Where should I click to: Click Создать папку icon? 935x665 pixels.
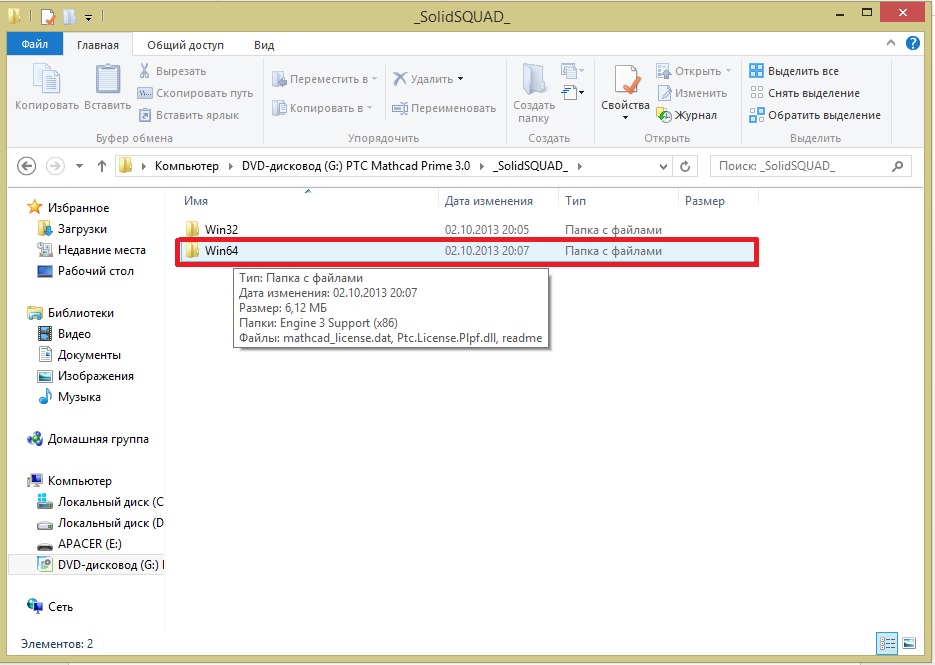(x=534, y=79)
